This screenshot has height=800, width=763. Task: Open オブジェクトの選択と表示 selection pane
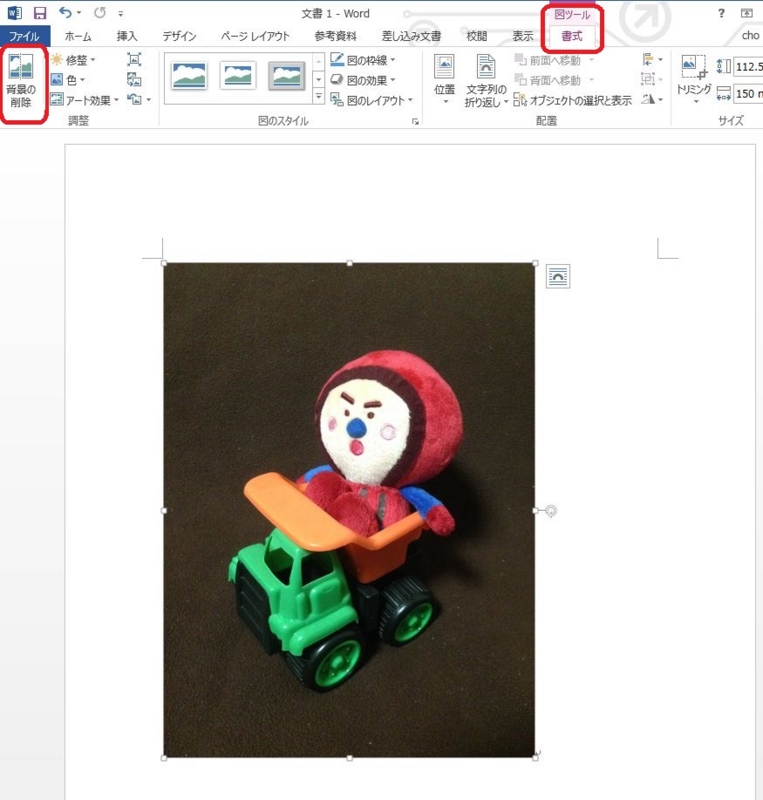click(573, 100)
